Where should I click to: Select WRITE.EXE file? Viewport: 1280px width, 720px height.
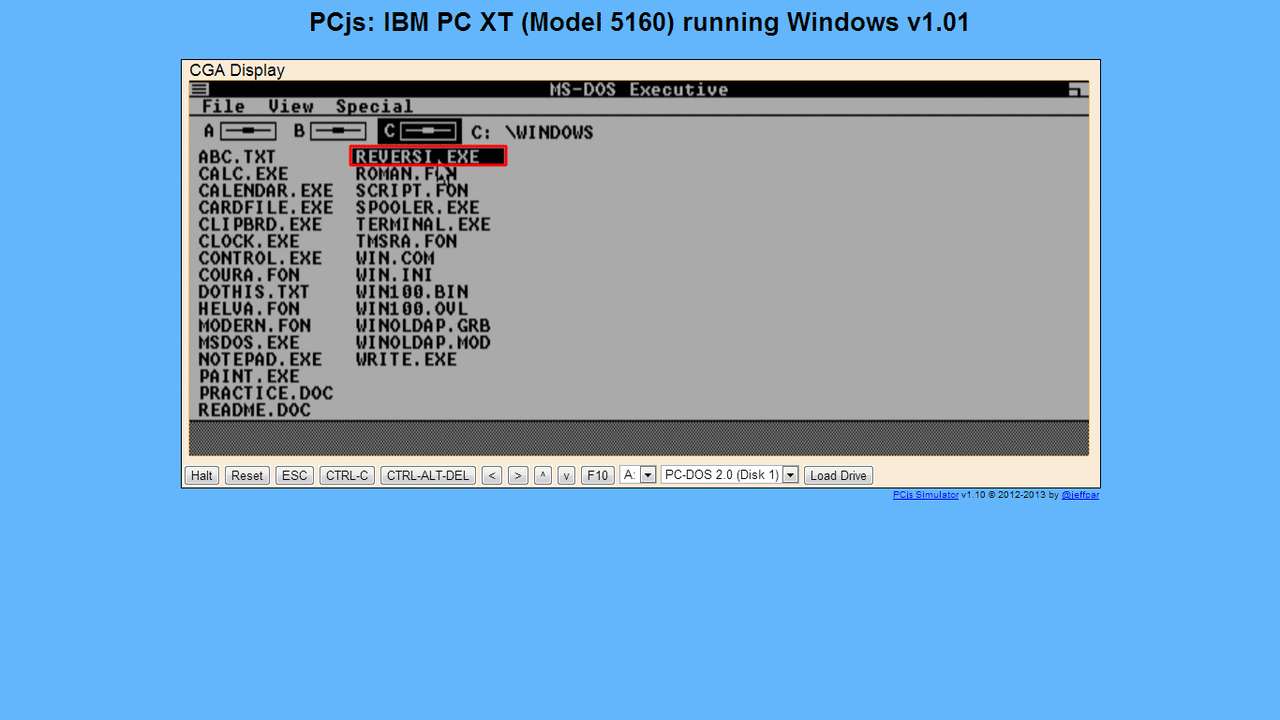(406, 360)
